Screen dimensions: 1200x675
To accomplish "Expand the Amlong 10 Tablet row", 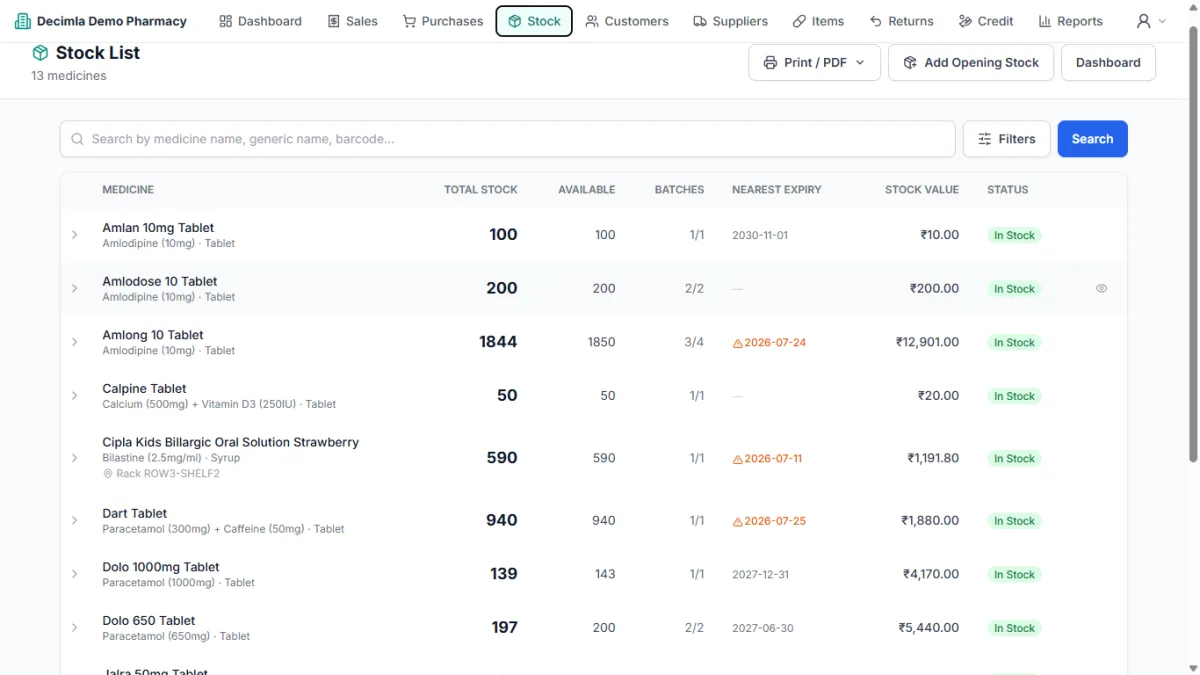I will (x=74, y=342).
